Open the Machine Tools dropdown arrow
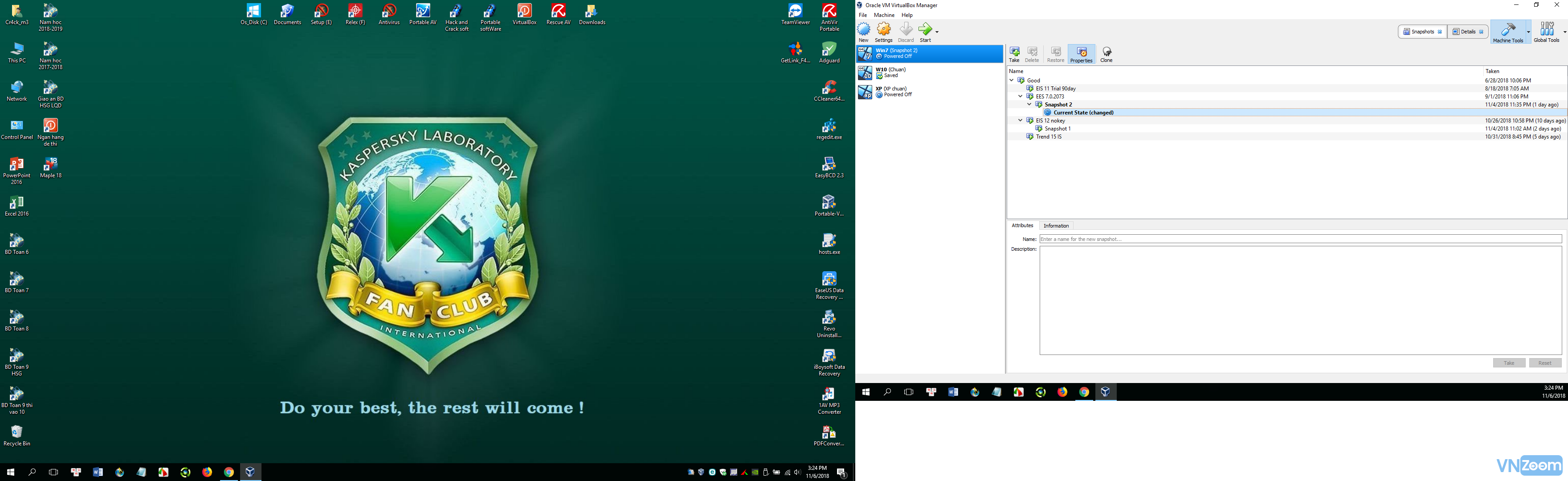The width and height of the screenshot is (1568, 481). [1528, 32]
